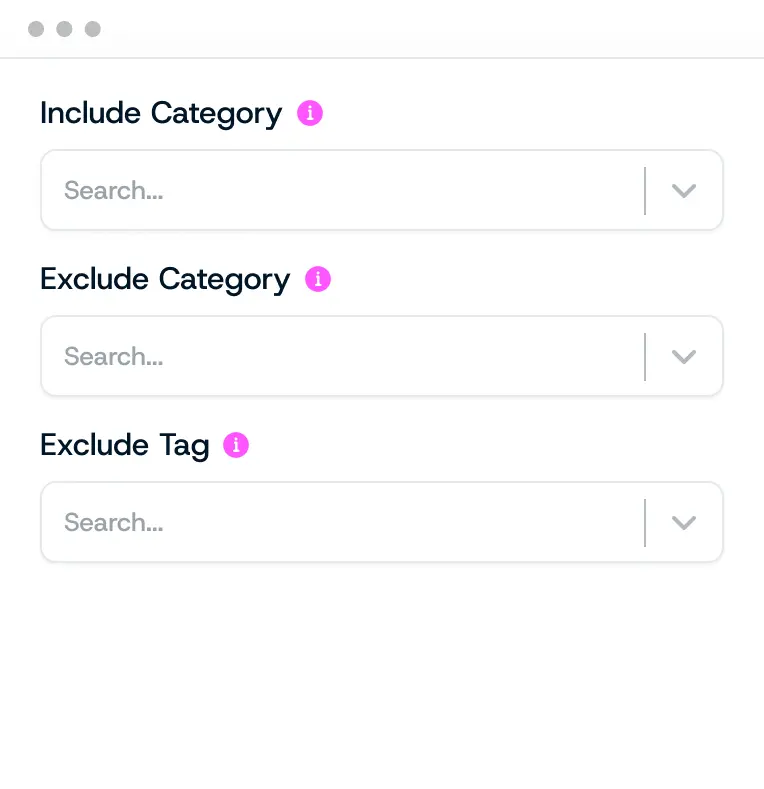Select the Exclude Tag search field

340,523
